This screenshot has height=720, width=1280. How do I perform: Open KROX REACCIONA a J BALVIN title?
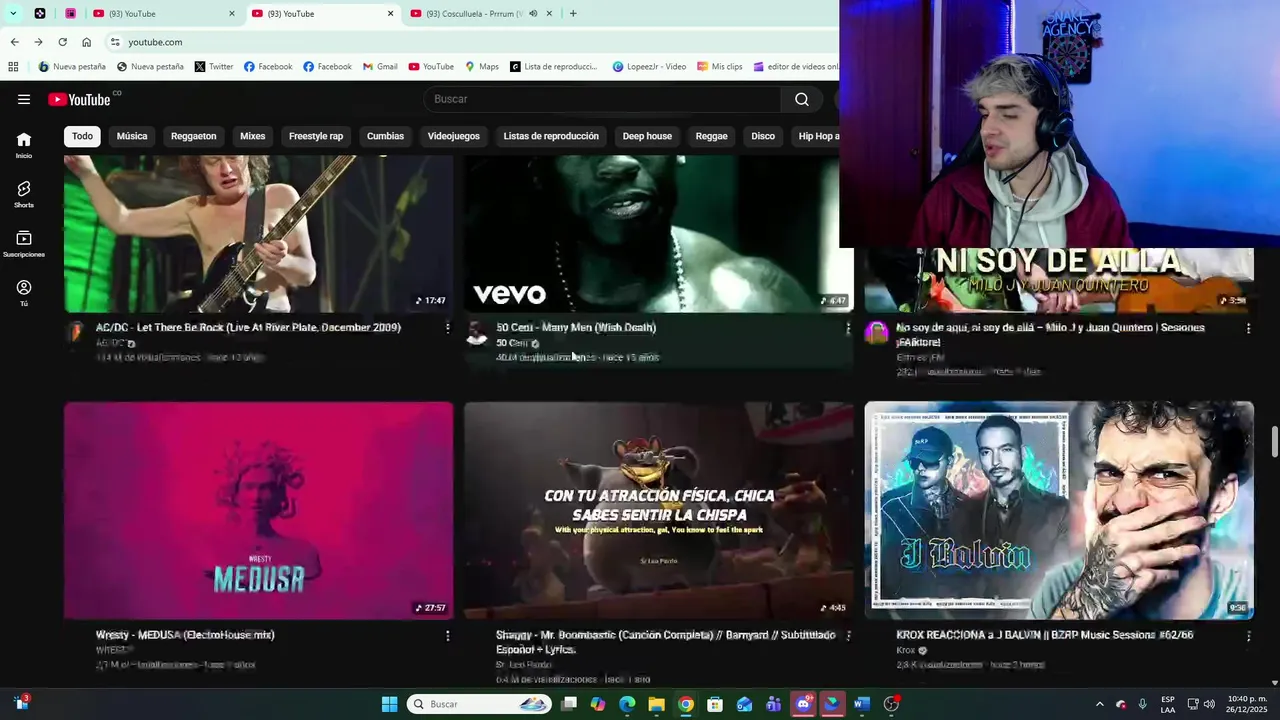point(1045,635)
